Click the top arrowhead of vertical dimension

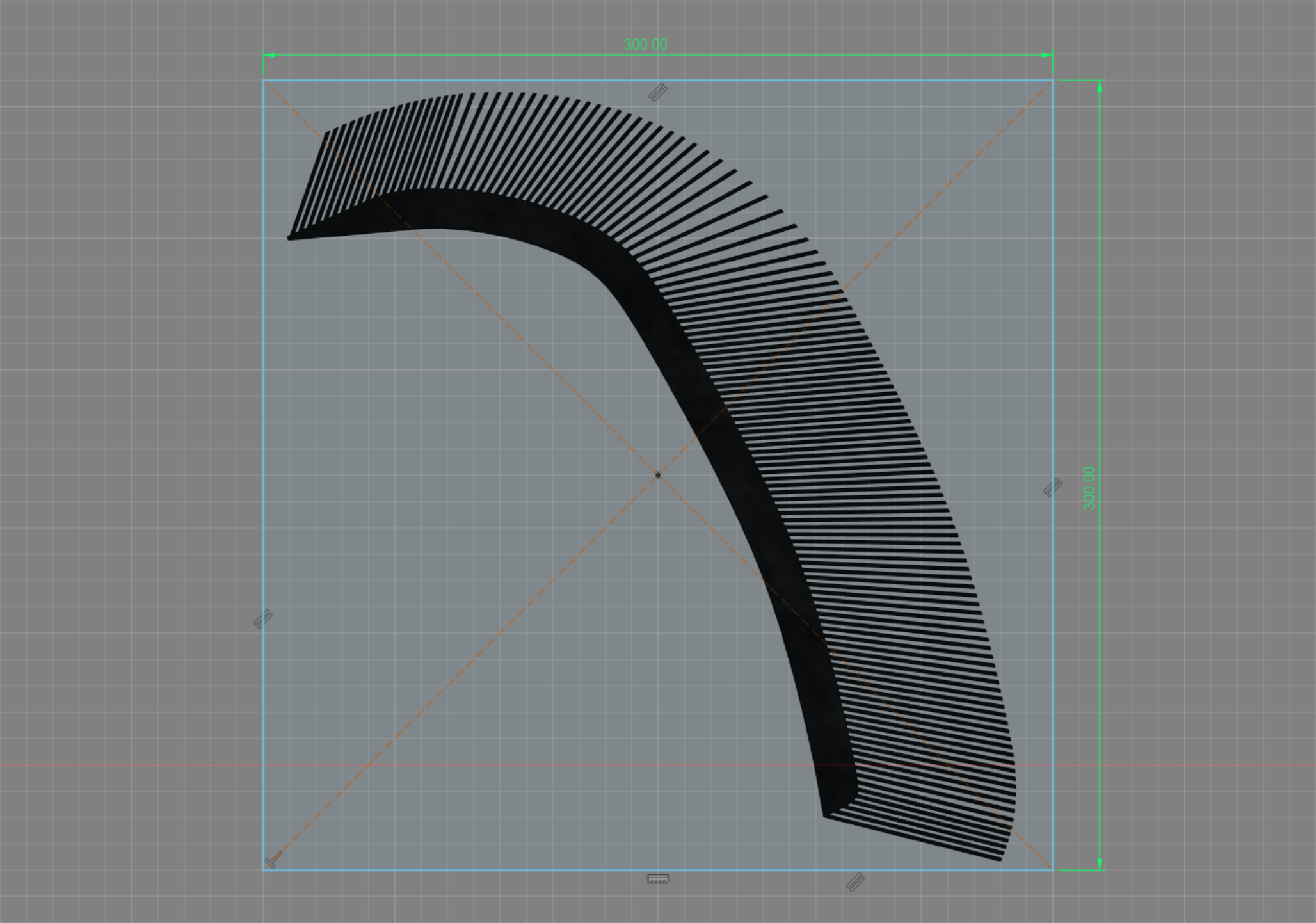[1100, 87]
